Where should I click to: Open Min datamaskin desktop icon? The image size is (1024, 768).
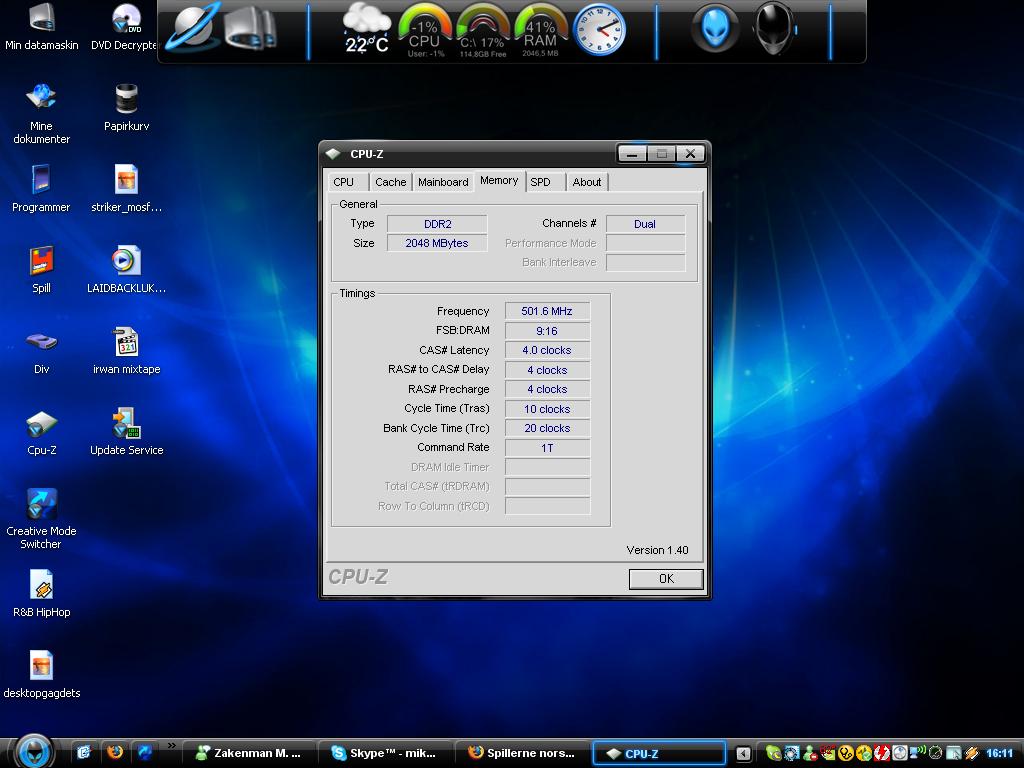click(42, 17)
